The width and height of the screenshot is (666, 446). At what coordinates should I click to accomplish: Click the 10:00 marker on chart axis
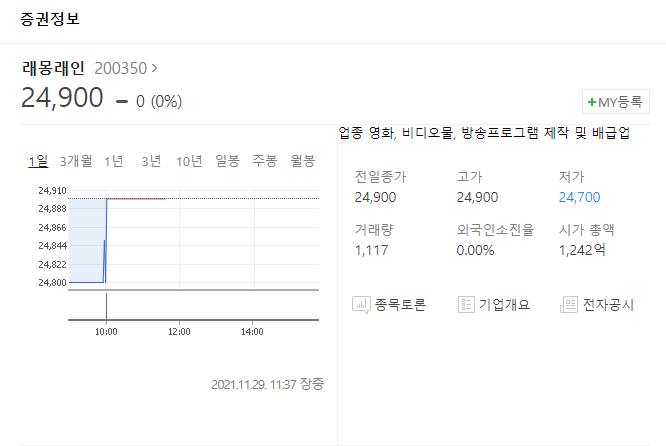click(106, 332)
